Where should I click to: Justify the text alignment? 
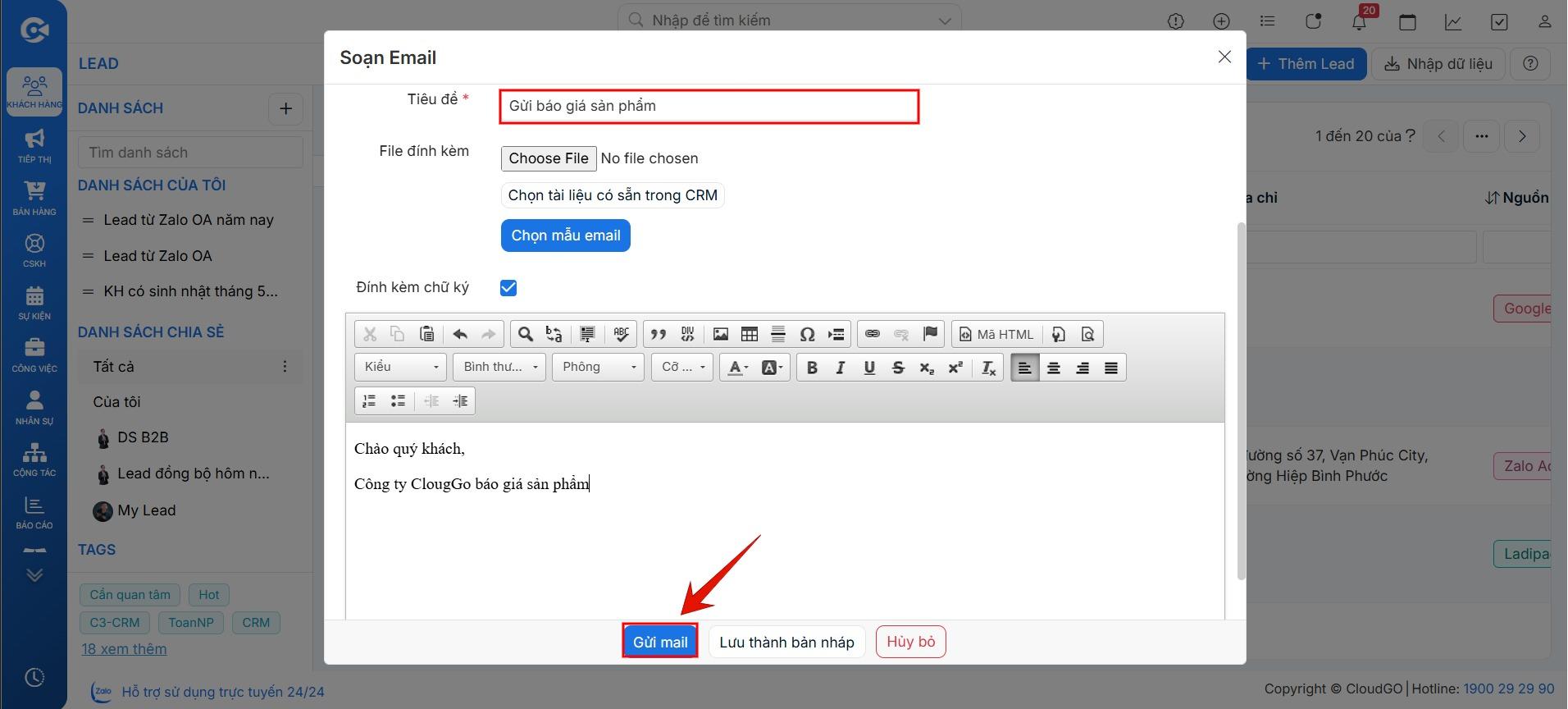click(x=1111, y=368)
